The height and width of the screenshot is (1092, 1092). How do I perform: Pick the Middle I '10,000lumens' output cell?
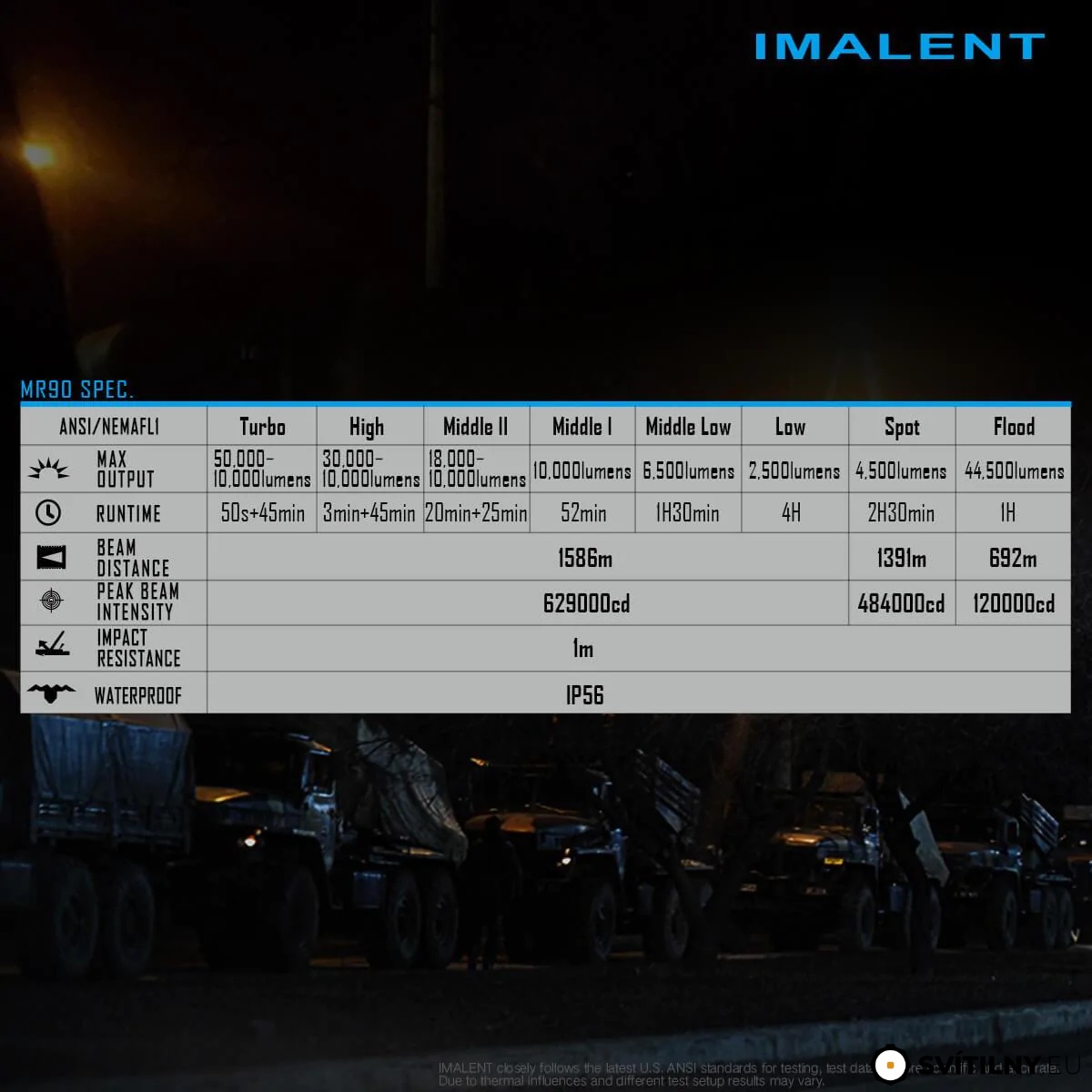click(x=582, y=470)
